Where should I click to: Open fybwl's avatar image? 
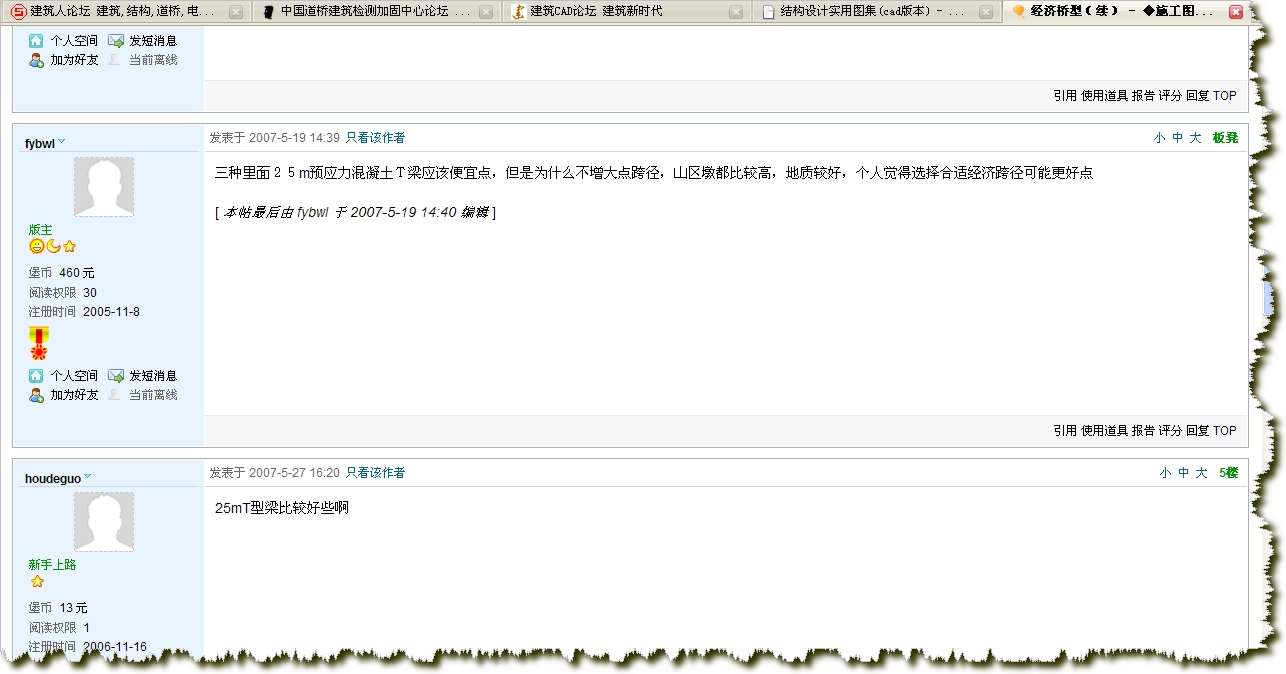tap(104, 187)
